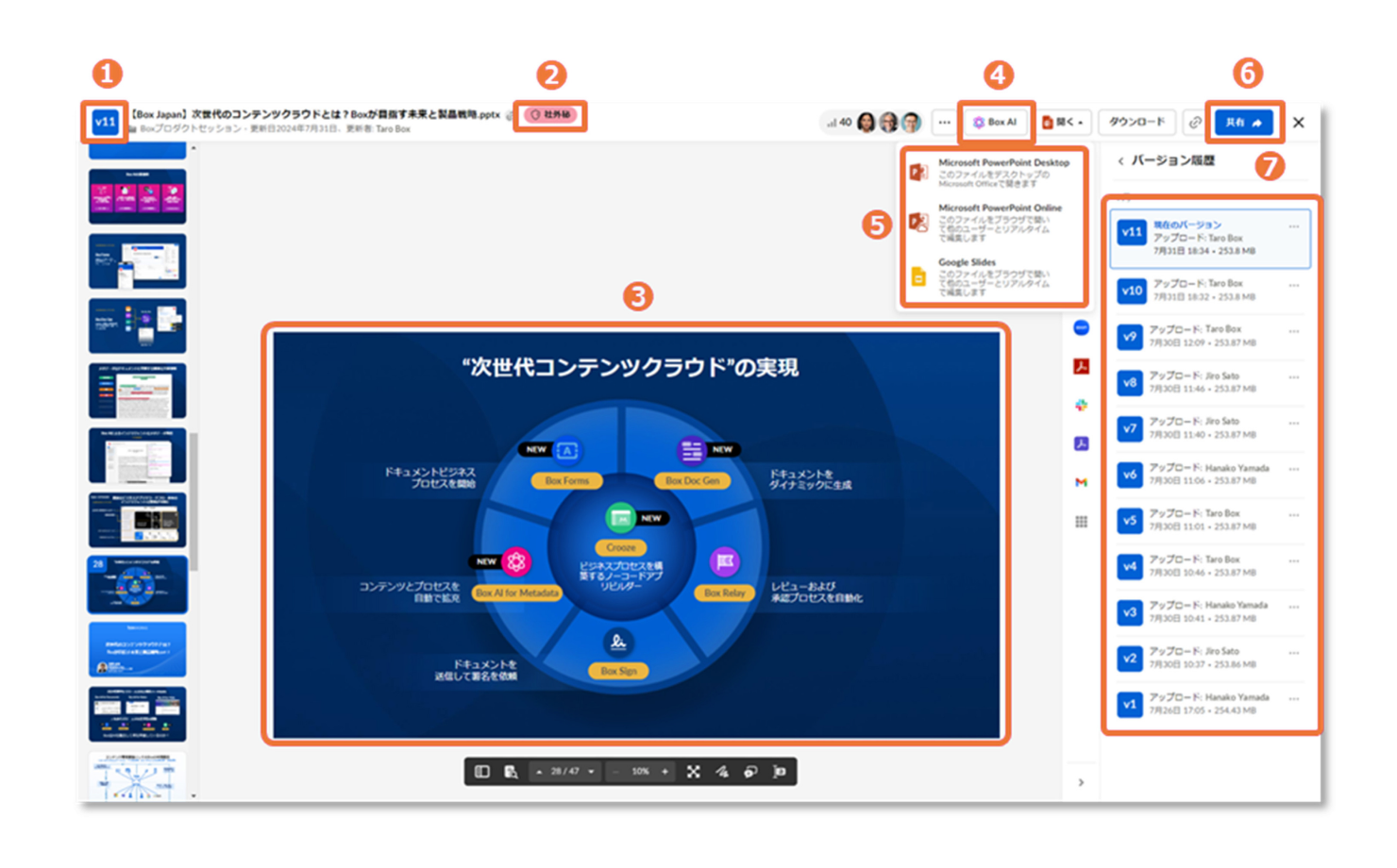Activate the drawing annotation tool
Image resolution: width=1397 pixels, height=868 pixels.
click(722, 772)
